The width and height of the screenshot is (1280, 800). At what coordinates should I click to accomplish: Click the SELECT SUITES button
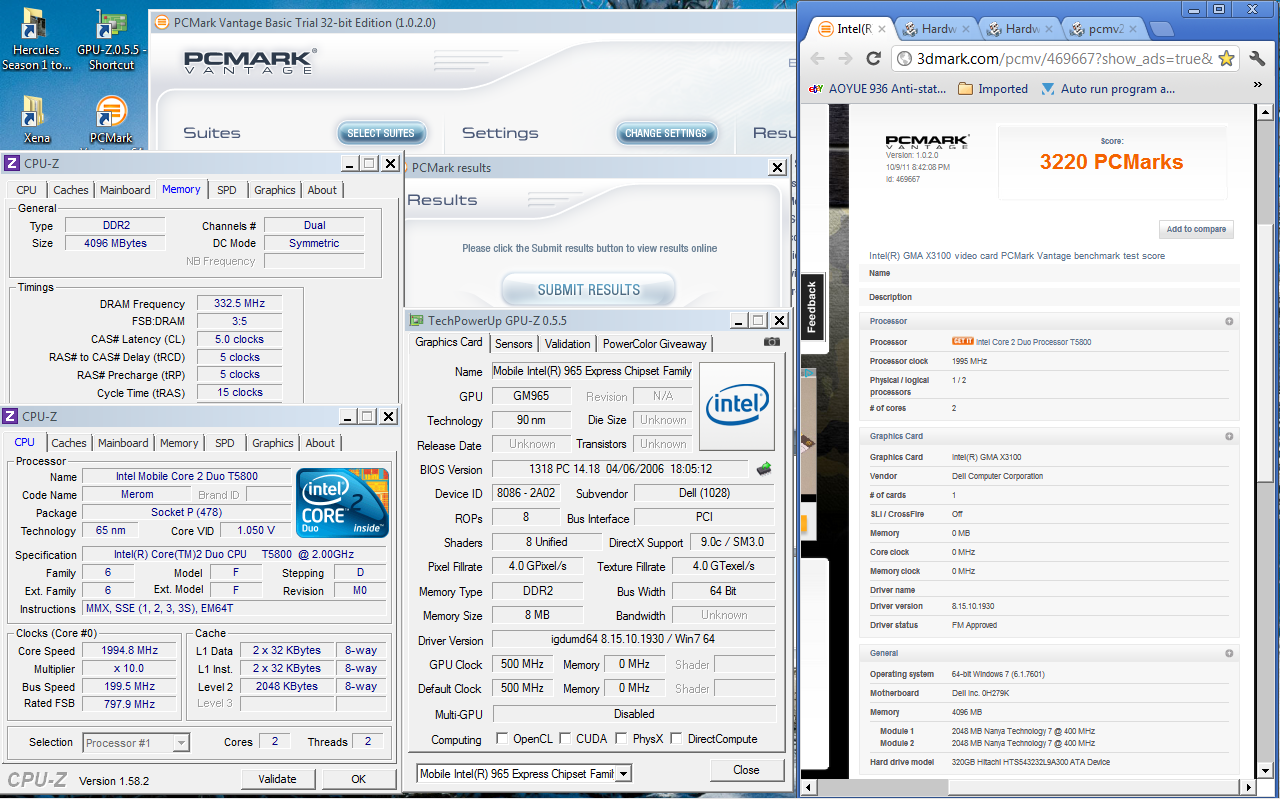[381, 133]
